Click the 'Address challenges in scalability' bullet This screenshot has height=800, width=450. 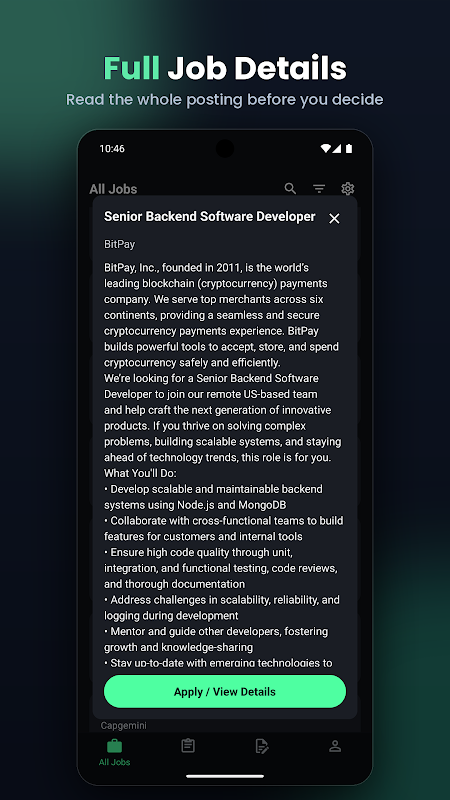pyautogui.click(x=222, y=608)
